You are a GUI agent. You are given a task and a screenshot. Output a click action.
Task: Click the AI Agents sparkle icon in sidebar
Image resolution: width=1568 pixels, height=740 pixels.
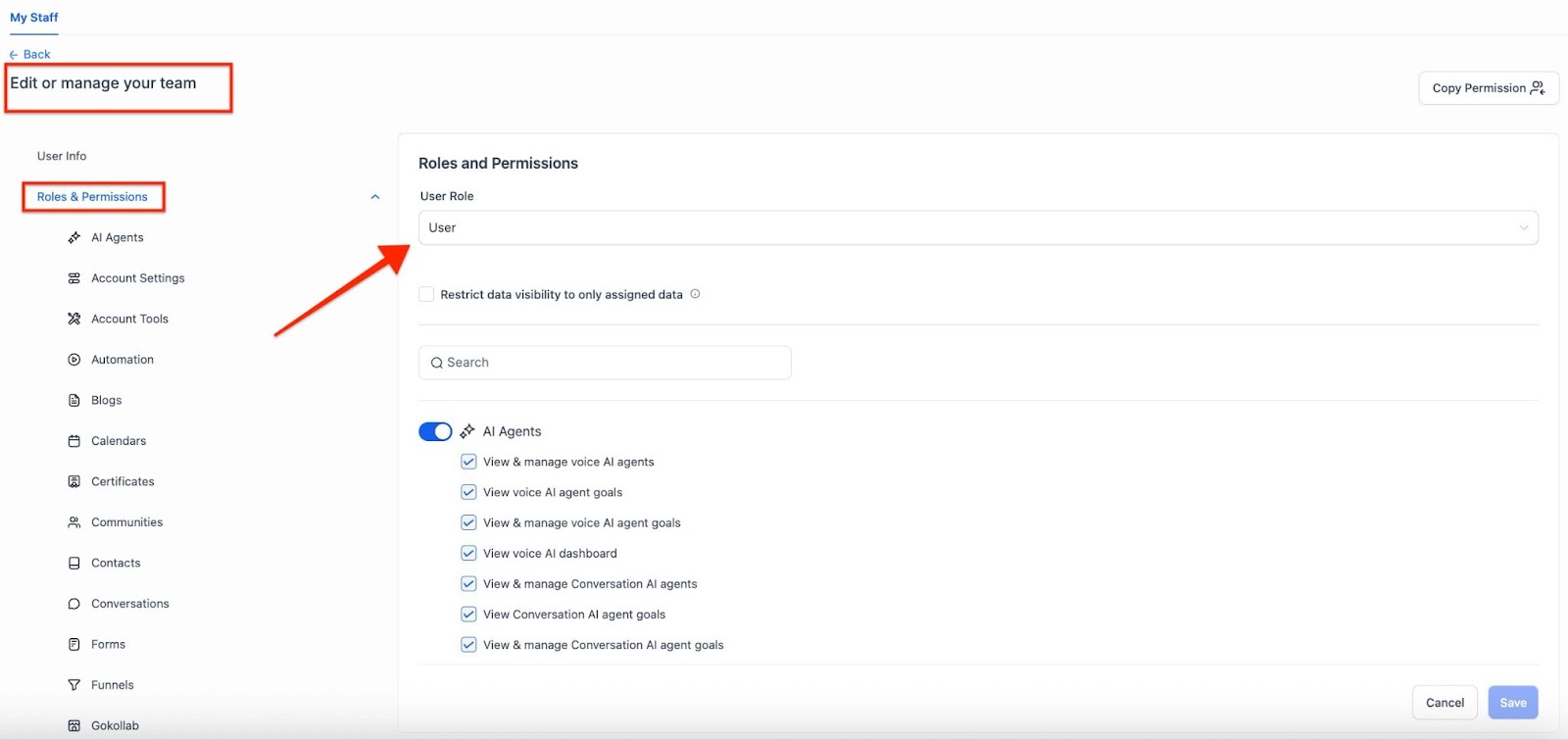73,238
